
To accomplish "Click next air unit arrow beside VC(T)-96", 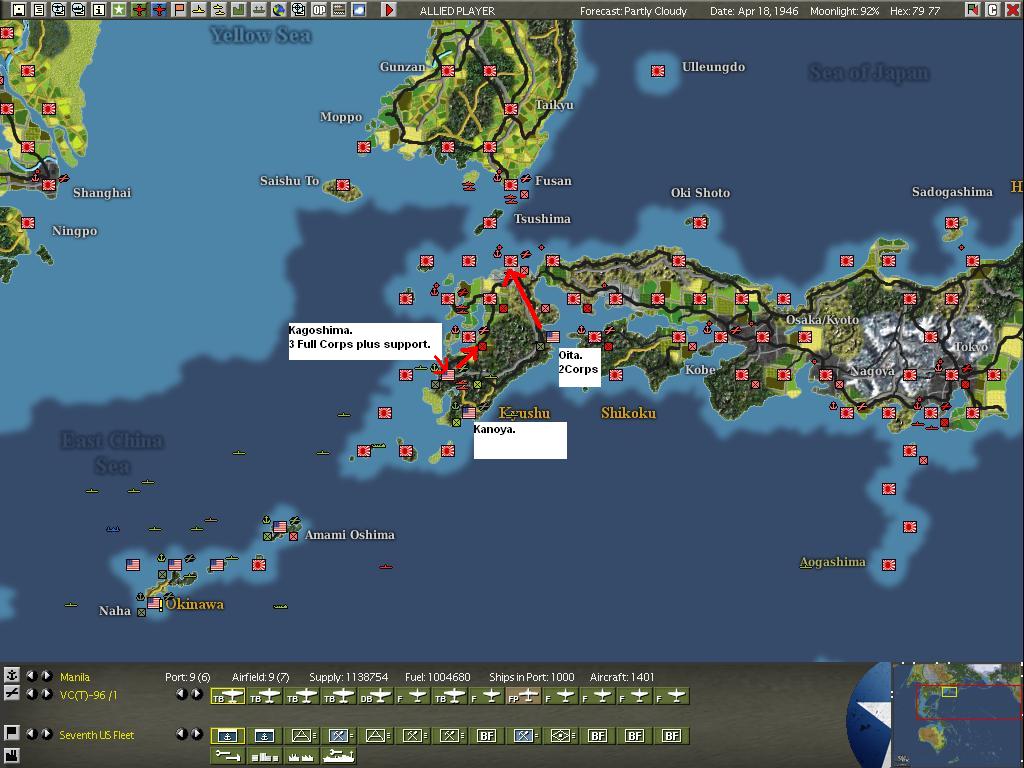I will [x=47, y=694].
